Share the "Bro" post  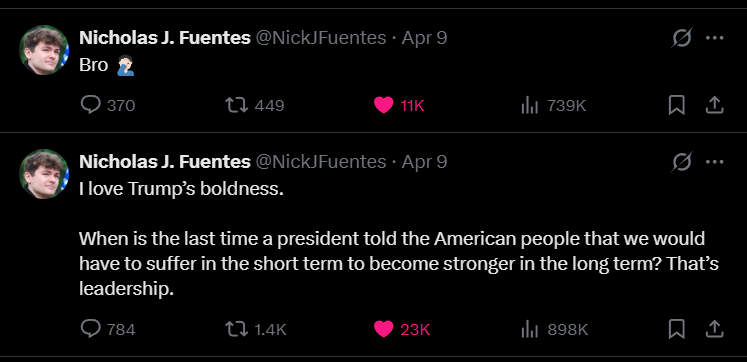[x=714, y=105]
